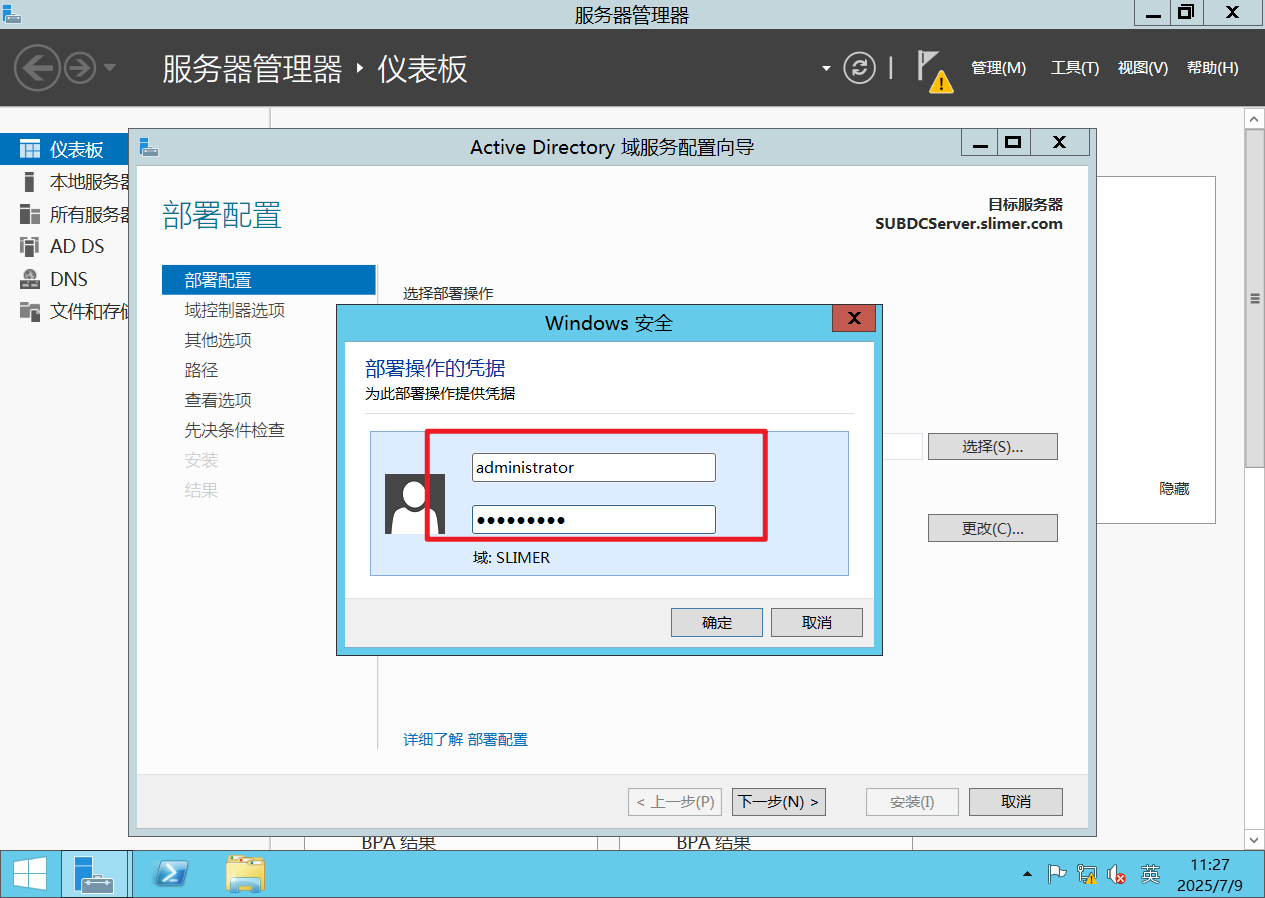Viewport: 1265px width, 898px height.
Task: Select 查看选项 wizard step
Action: [218, 400]
